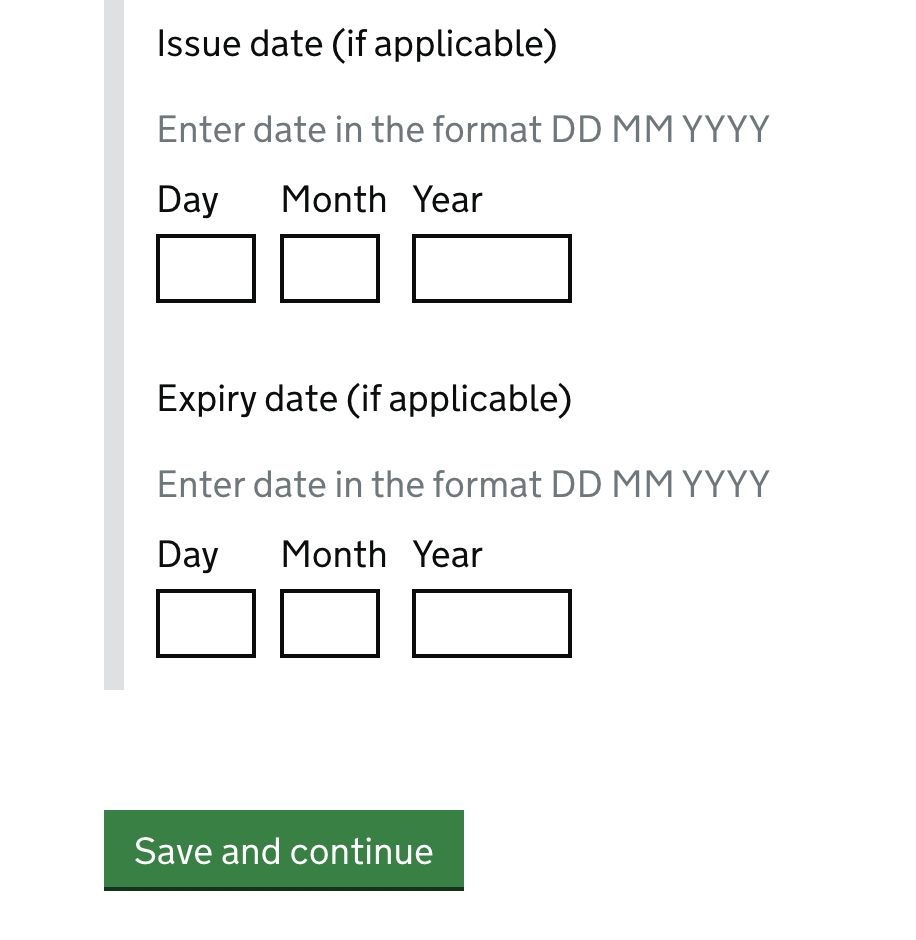Select the Issue date Year input box

(492, 269)
